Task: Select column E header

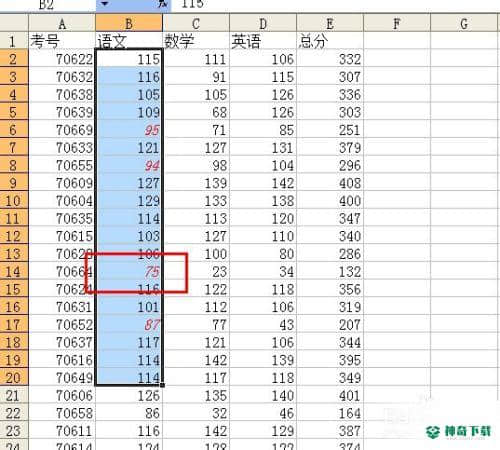Action: tap(330, 24)
